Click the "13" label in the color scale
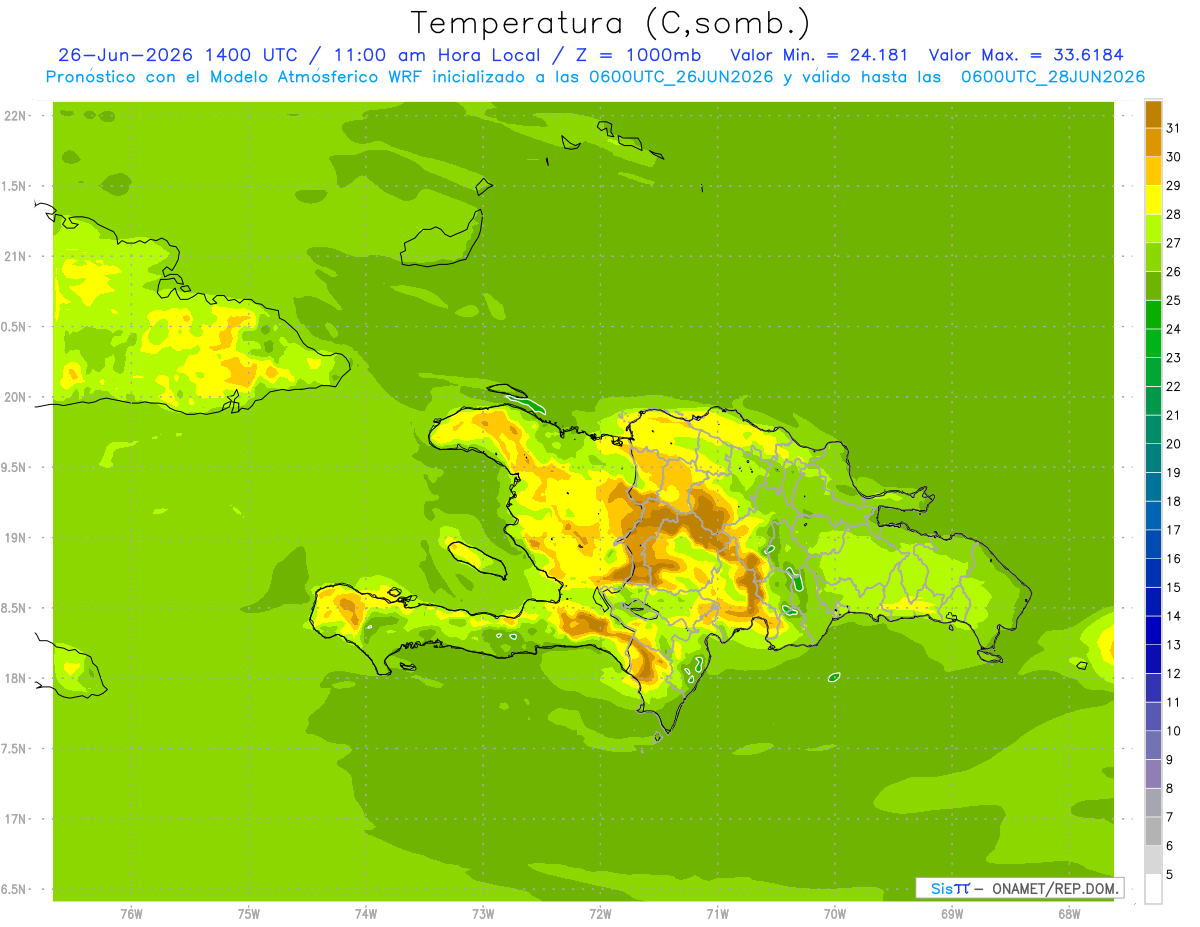 tap(1173, 645)
